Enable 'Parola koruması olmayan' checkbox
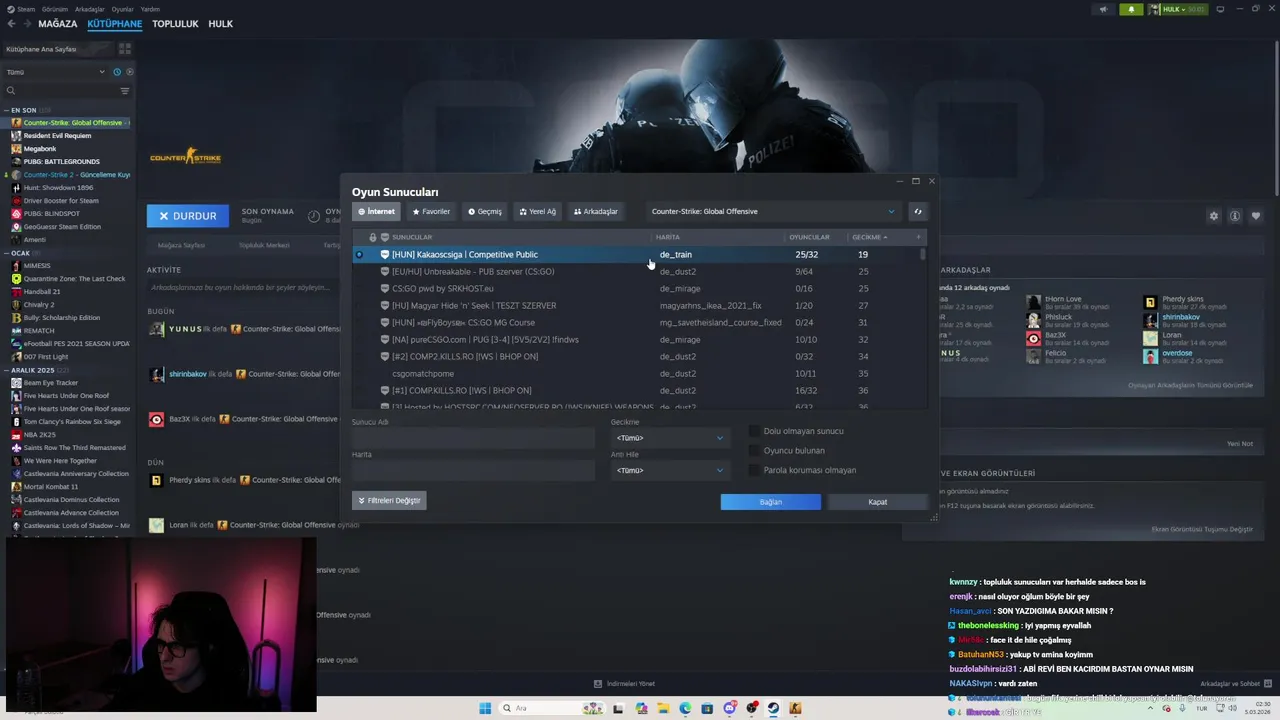 [x=755, y=470]
